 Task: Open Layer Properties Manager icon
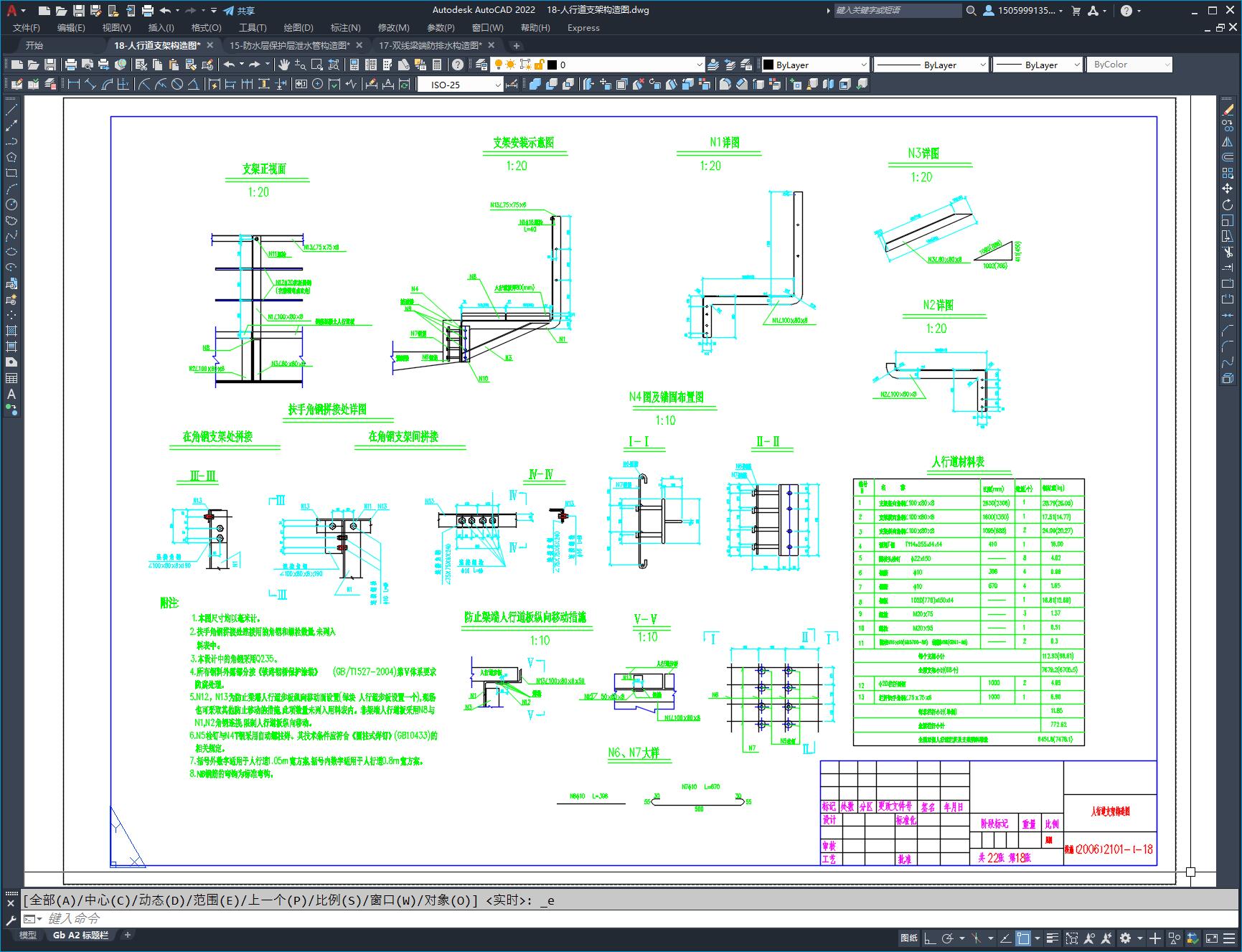pos(481,65)
